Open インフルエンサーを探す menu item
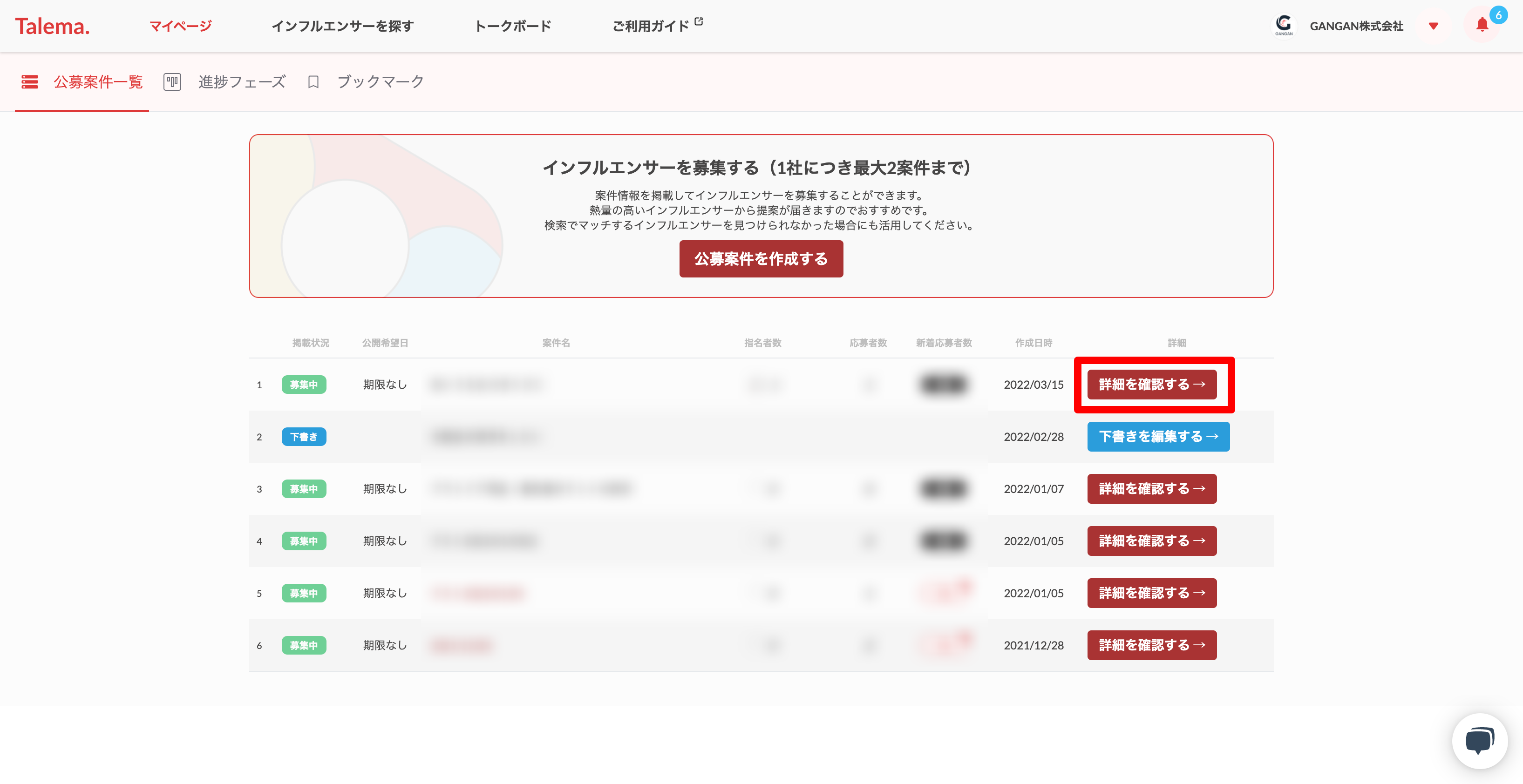1523x784 pixels. click(342, 26)
